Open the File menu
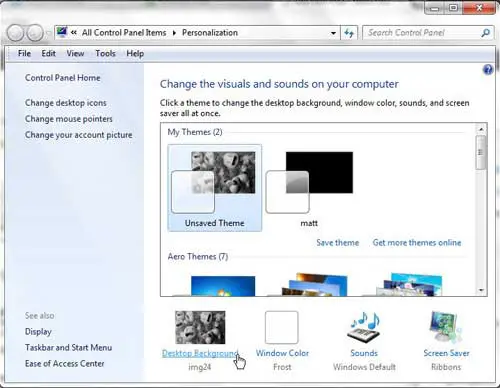 (x=24, y=53)
